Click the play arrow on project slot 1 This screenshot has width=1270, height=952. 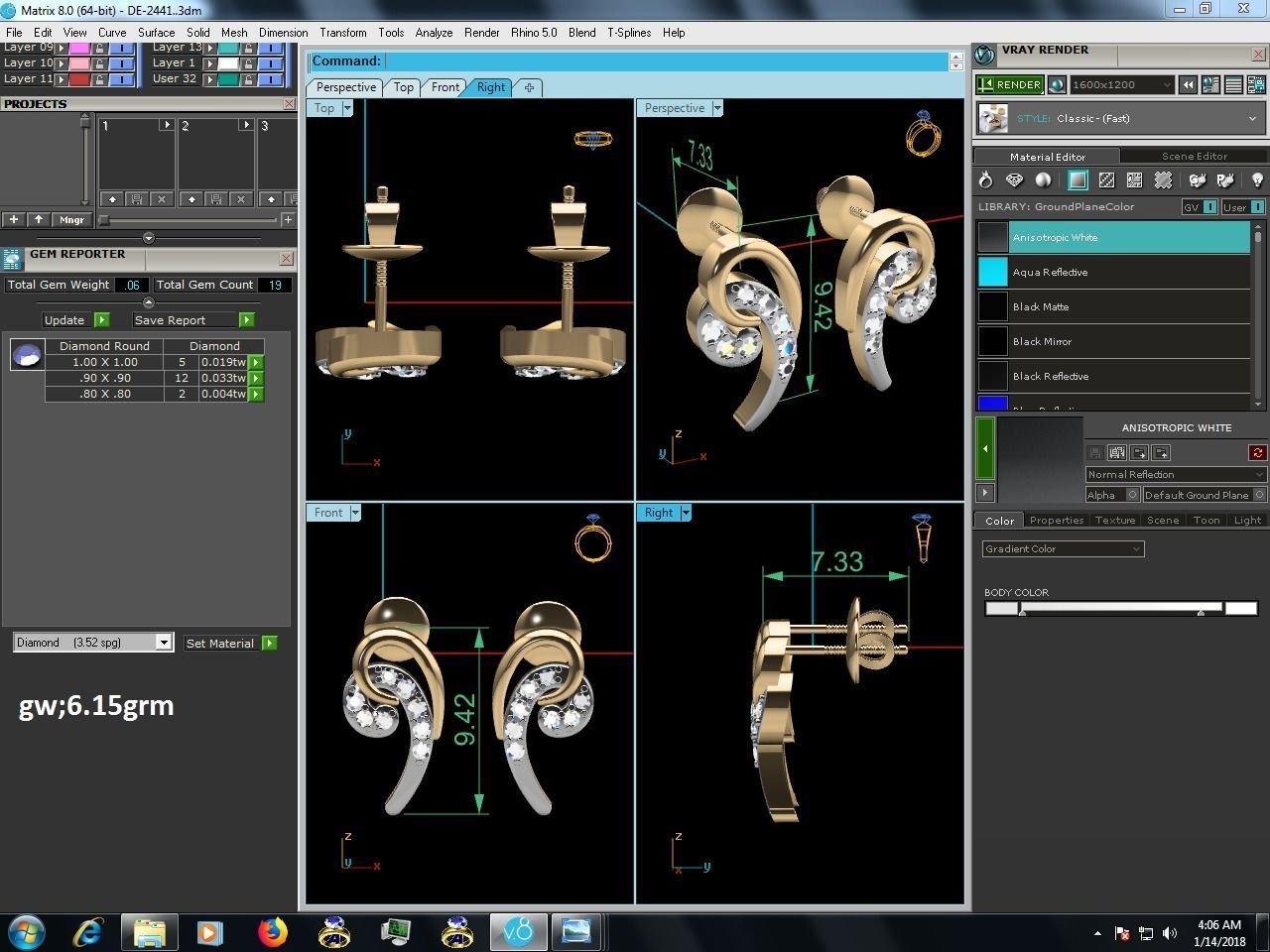166,125
